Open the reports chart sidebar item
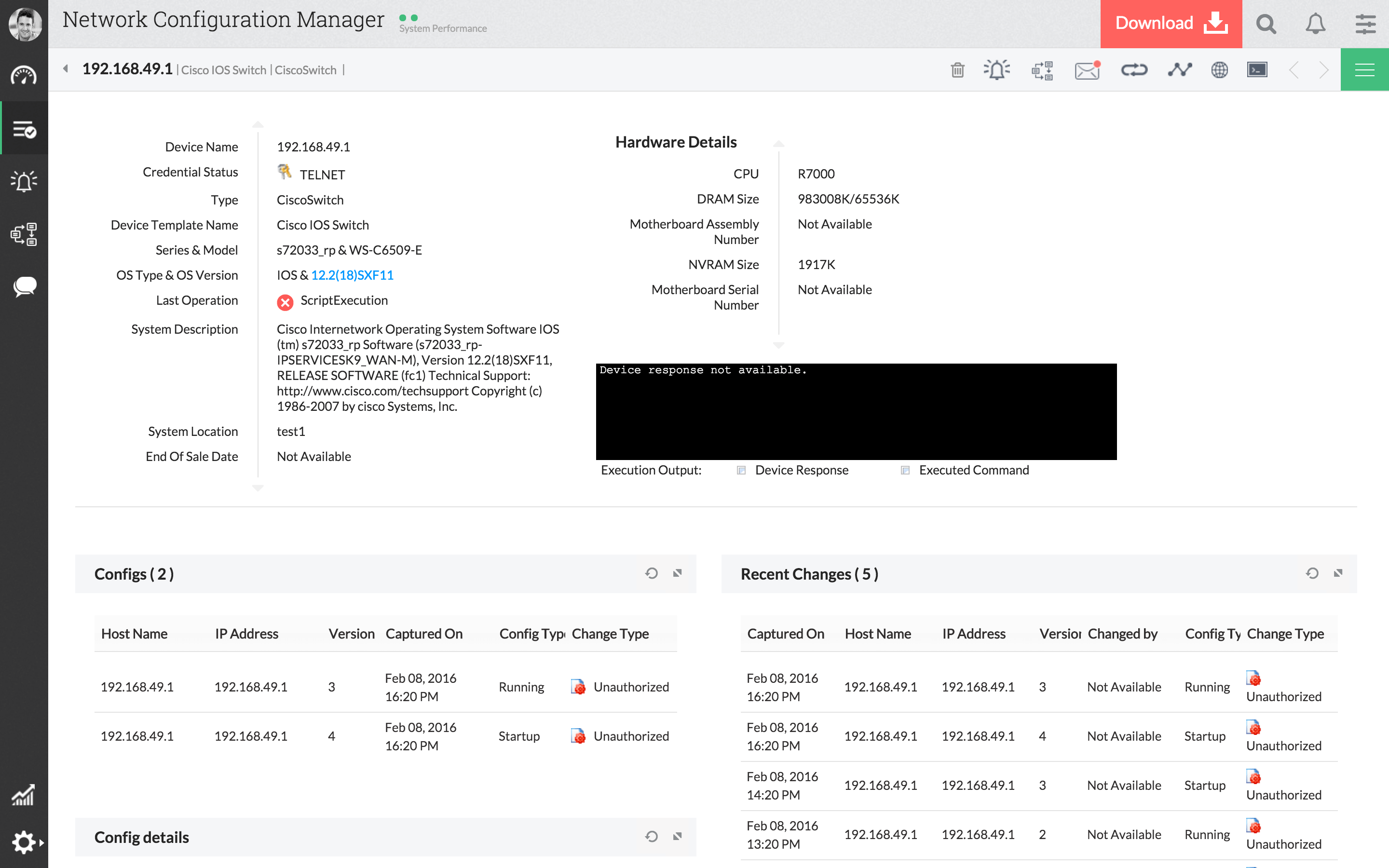The image size is (1389, 868). (x=24, y=795)
